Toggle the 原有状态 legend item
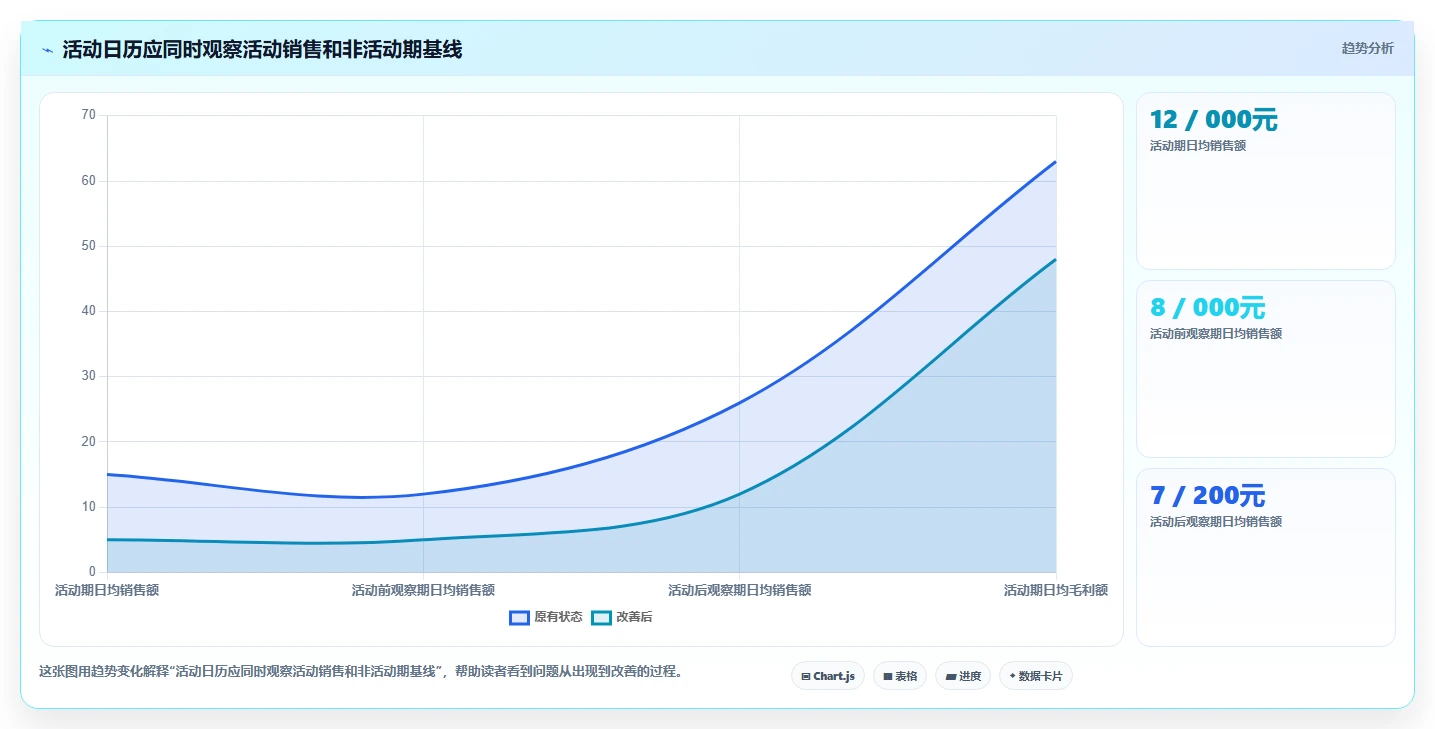 click(546, 618)
